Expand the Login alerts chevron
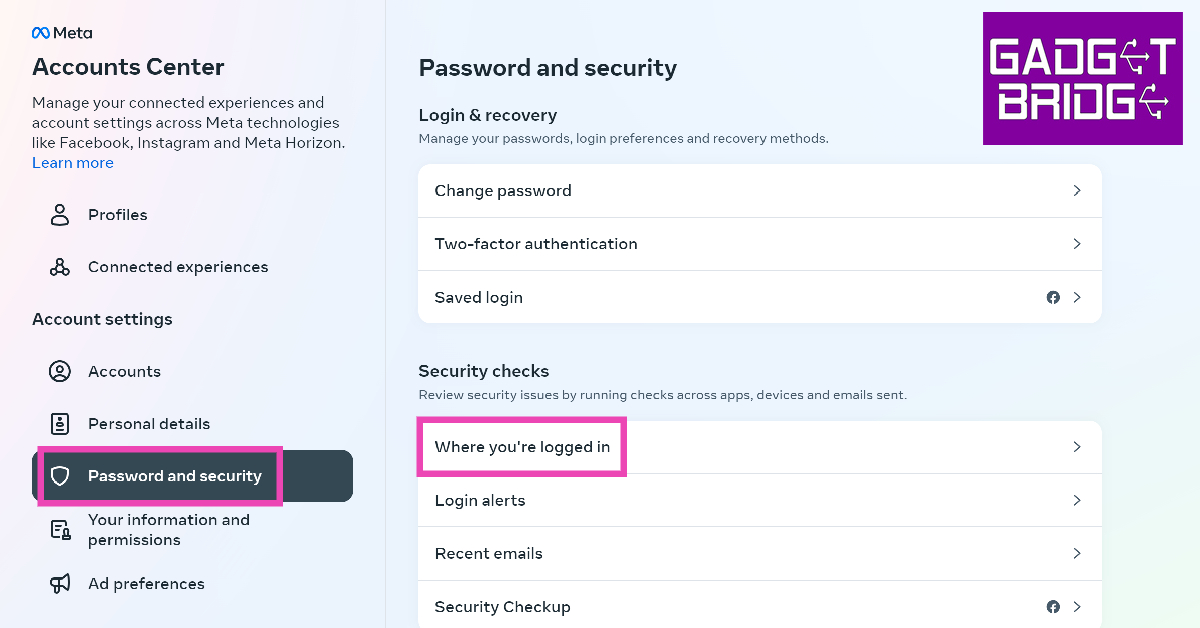This screenshot has height=628, width=1200. pyautogui.click(x=1077, y=500)
